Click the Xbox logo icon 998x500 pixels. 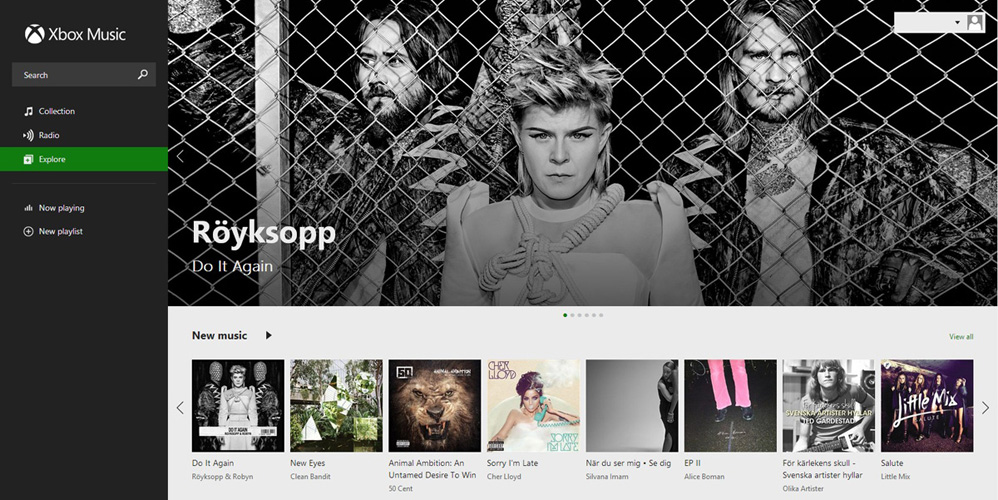[x=34, y=34]
